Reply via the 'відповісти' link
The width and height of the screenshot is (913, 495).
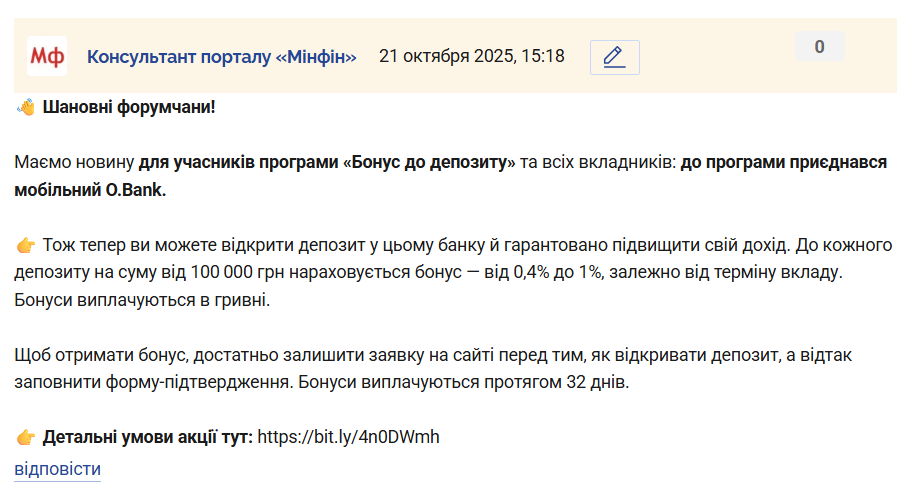[x=58, y=469]
